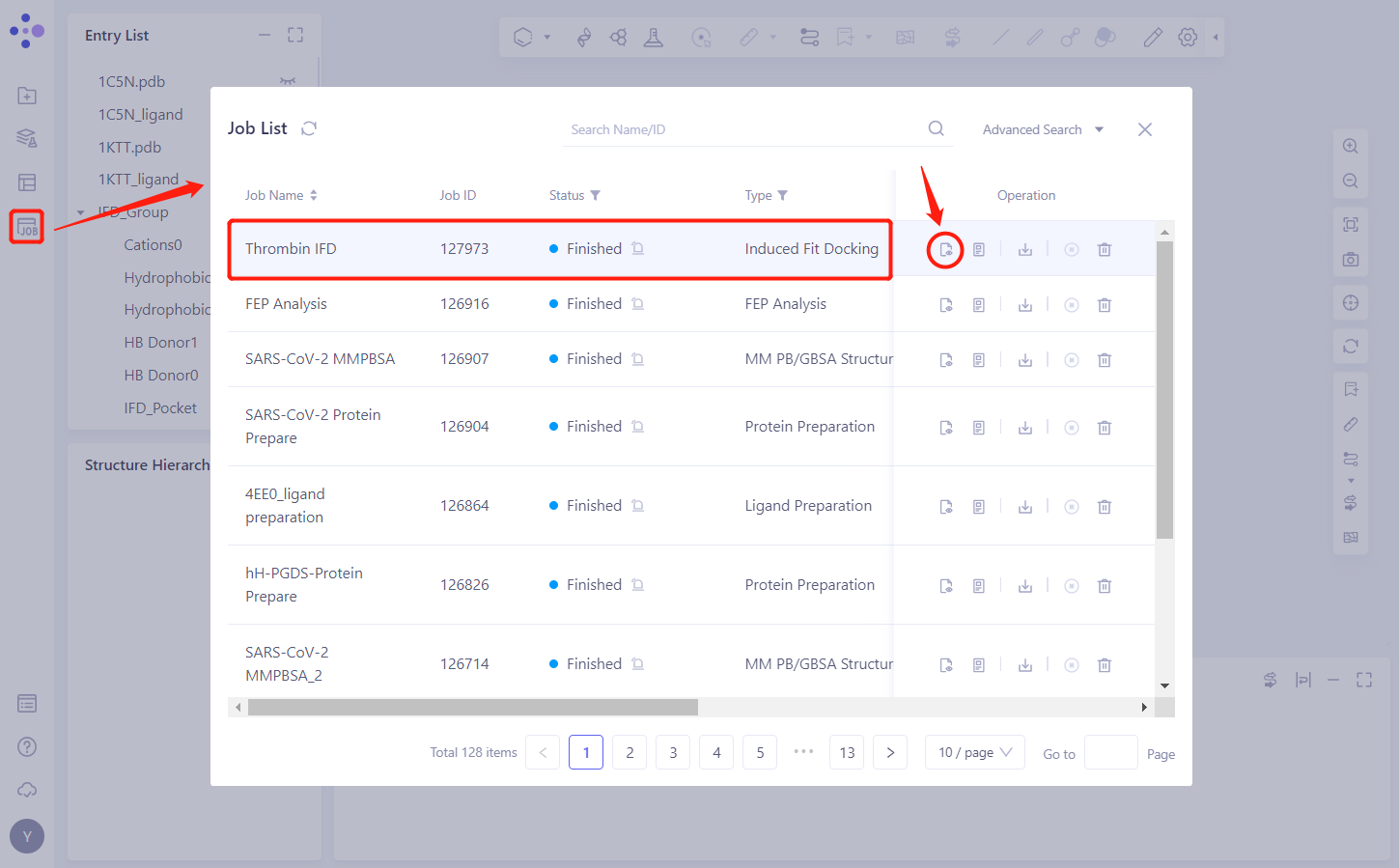Expand the Advanced Search dropdown
The width and height of the screenshot is (1399, 868).
point(1043,129)
